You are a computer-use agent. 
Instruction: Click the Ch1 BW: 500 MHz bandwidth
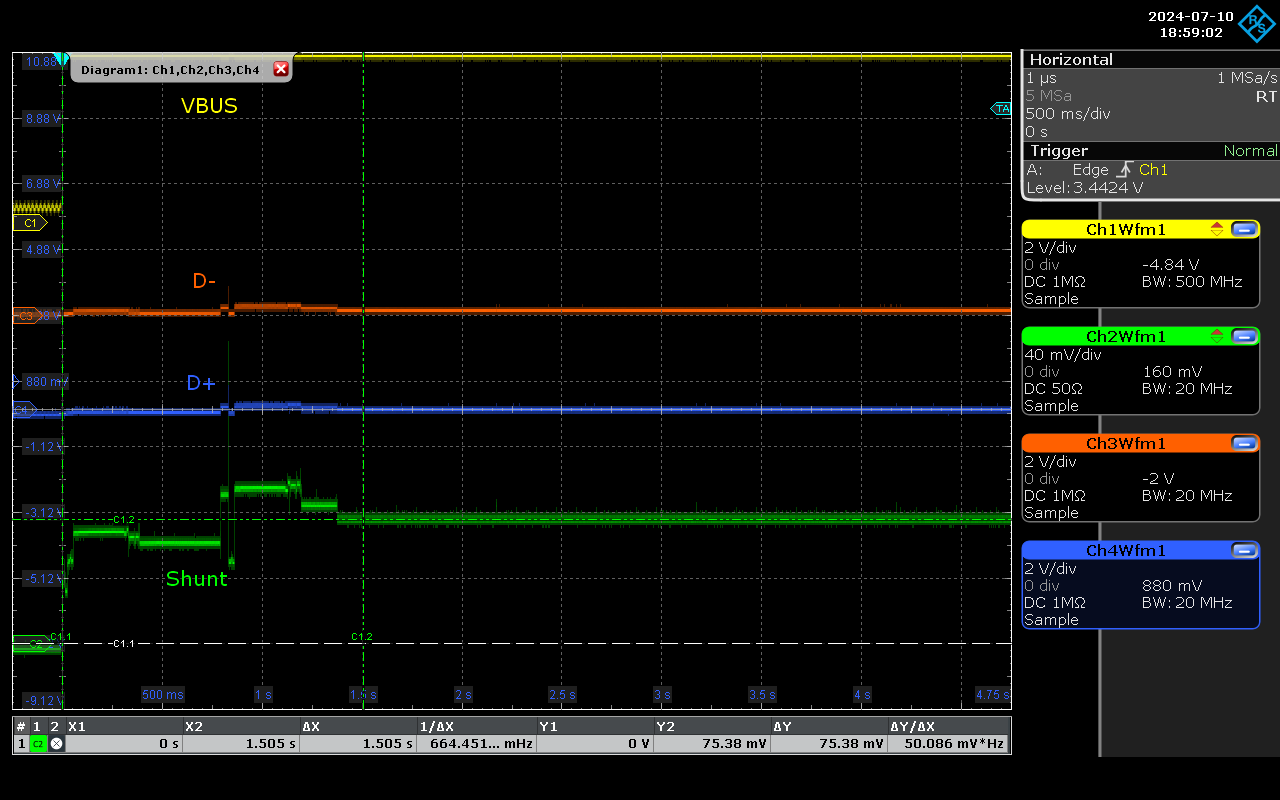(1192, 282)
